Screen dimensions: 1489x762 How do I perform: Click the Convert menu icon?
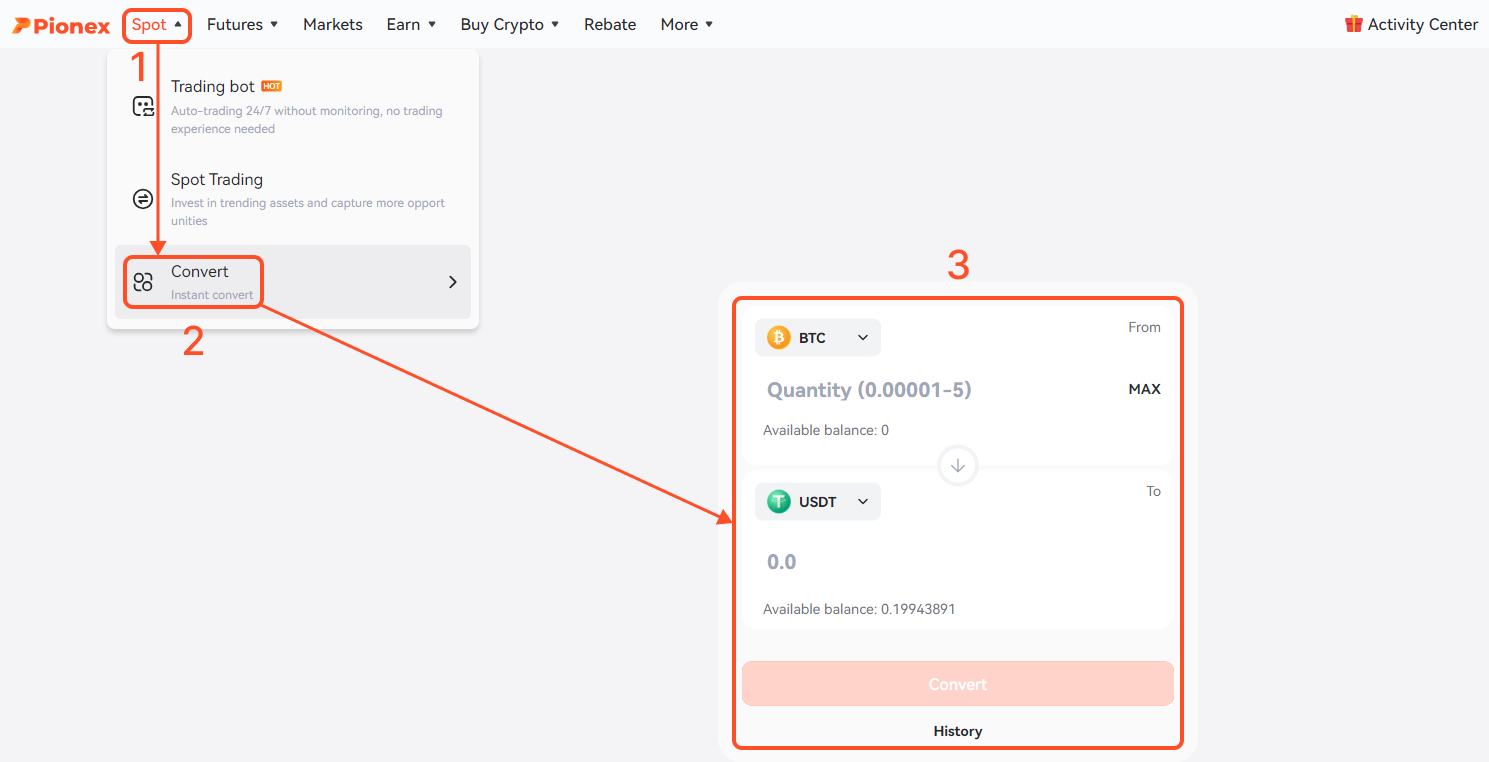coord(143,282)
